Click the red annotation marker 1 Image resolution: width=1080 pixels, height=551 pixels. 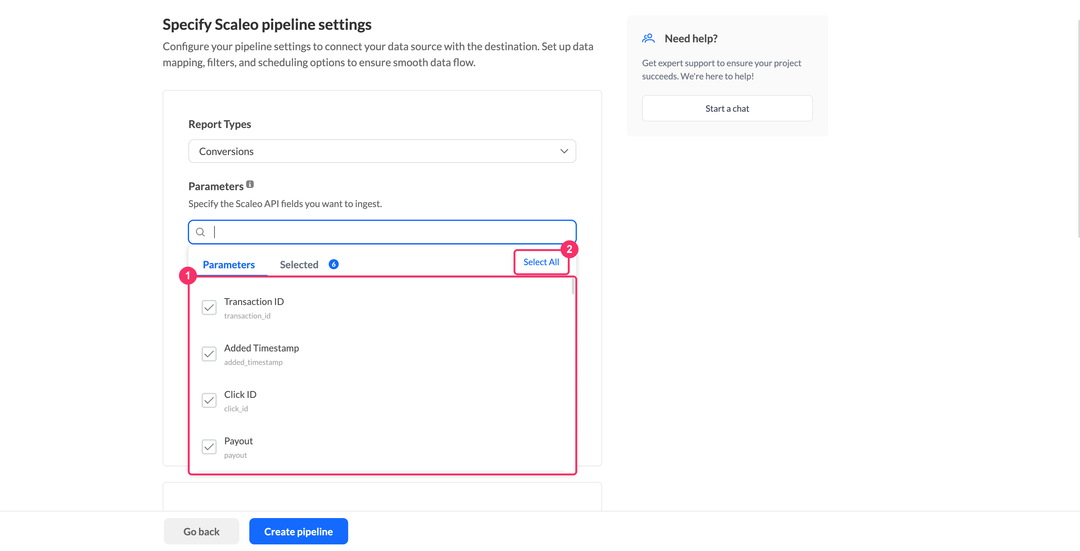[187, 277]
